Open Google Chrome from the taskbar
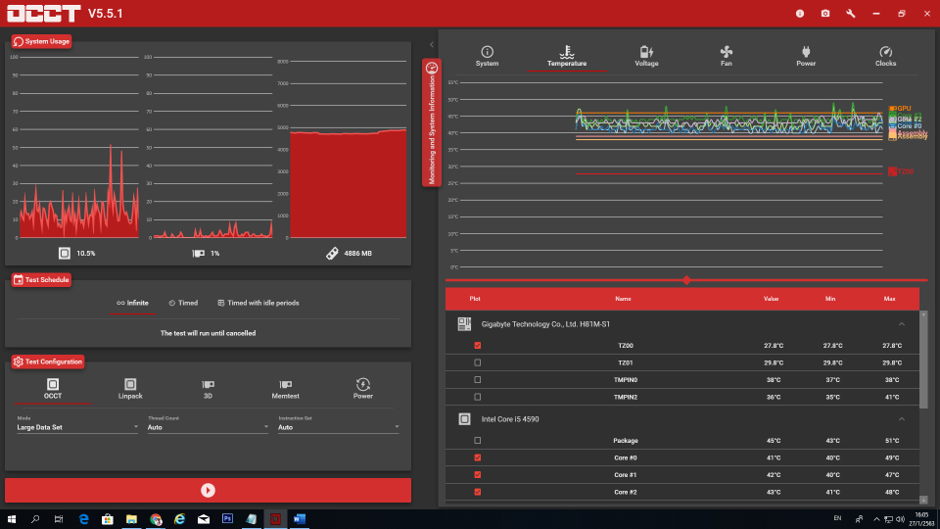Viewport: 940px width, 529px height. pos(156,519)
